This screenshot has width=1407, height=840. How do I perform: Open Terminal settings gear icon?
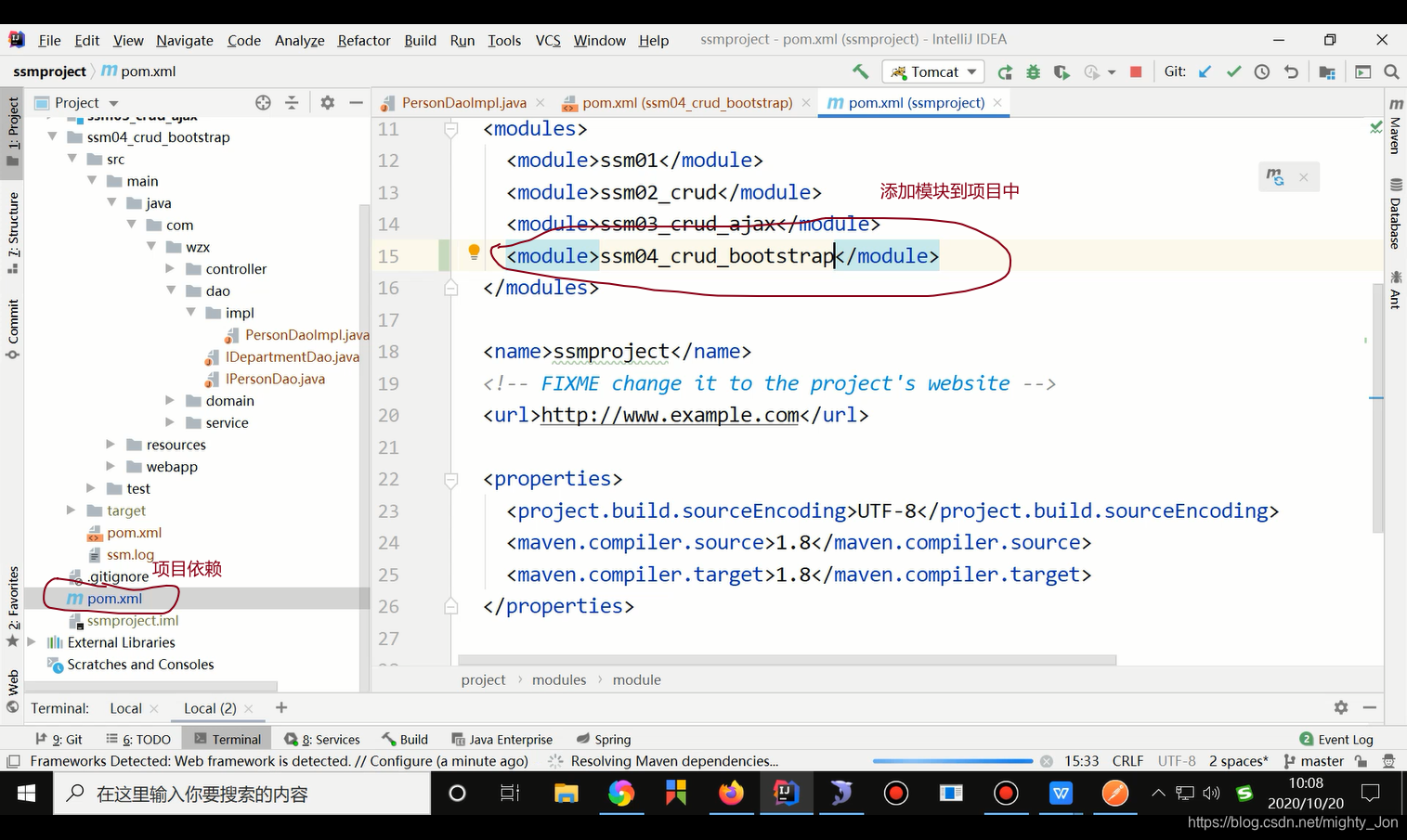click(x=1340, y=707)
